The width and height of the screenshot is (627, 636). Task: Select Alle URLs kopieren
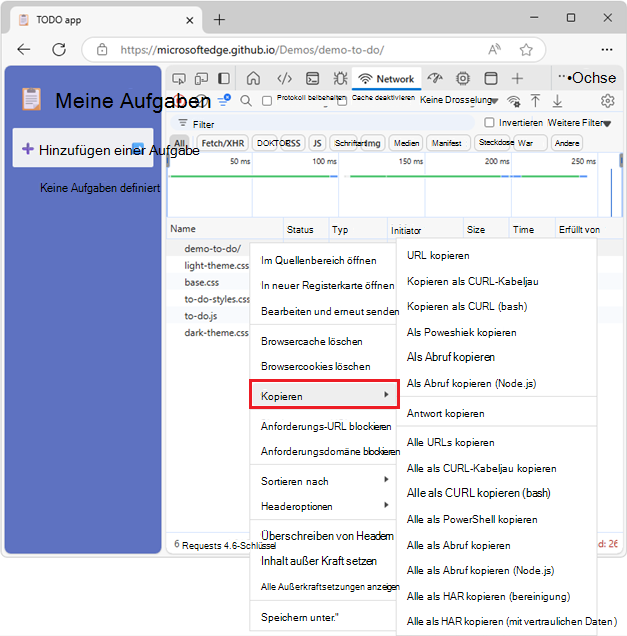point(497,442)
